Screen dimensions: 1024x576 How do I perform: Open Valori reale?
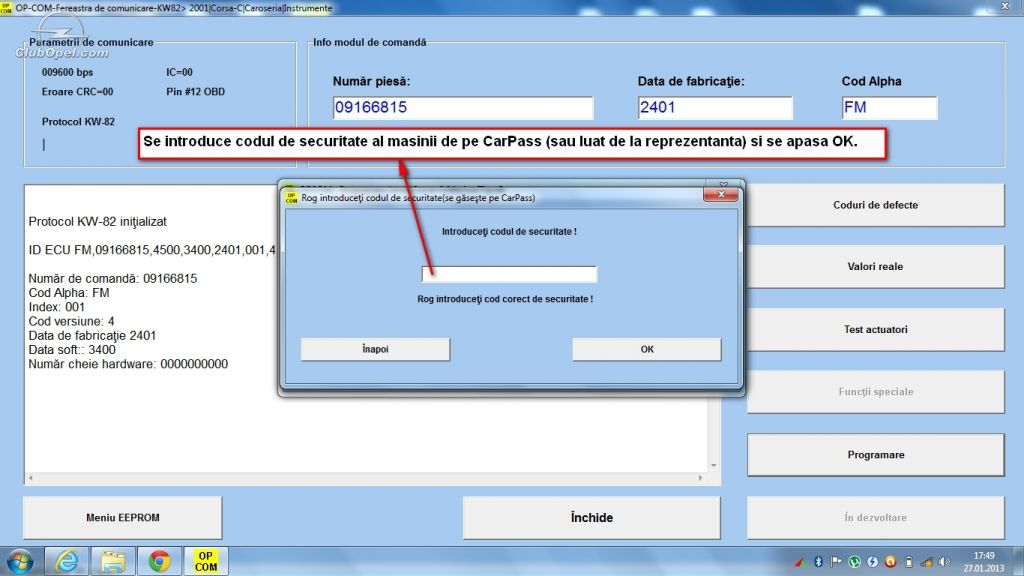pyautogui.click(x=876, y=266)
